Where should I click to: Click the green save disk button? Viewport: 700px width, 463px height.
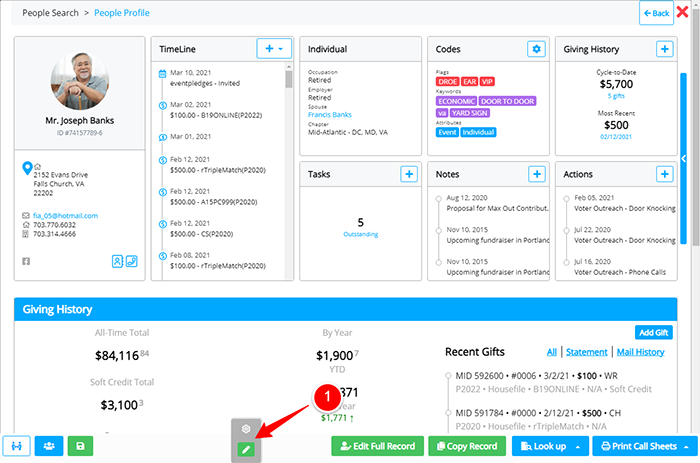click(80, 446)
